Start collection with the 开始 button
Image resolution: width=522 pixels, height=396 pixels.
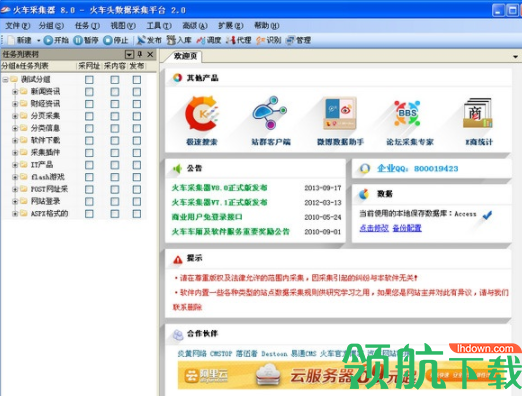tap(56, 40)
